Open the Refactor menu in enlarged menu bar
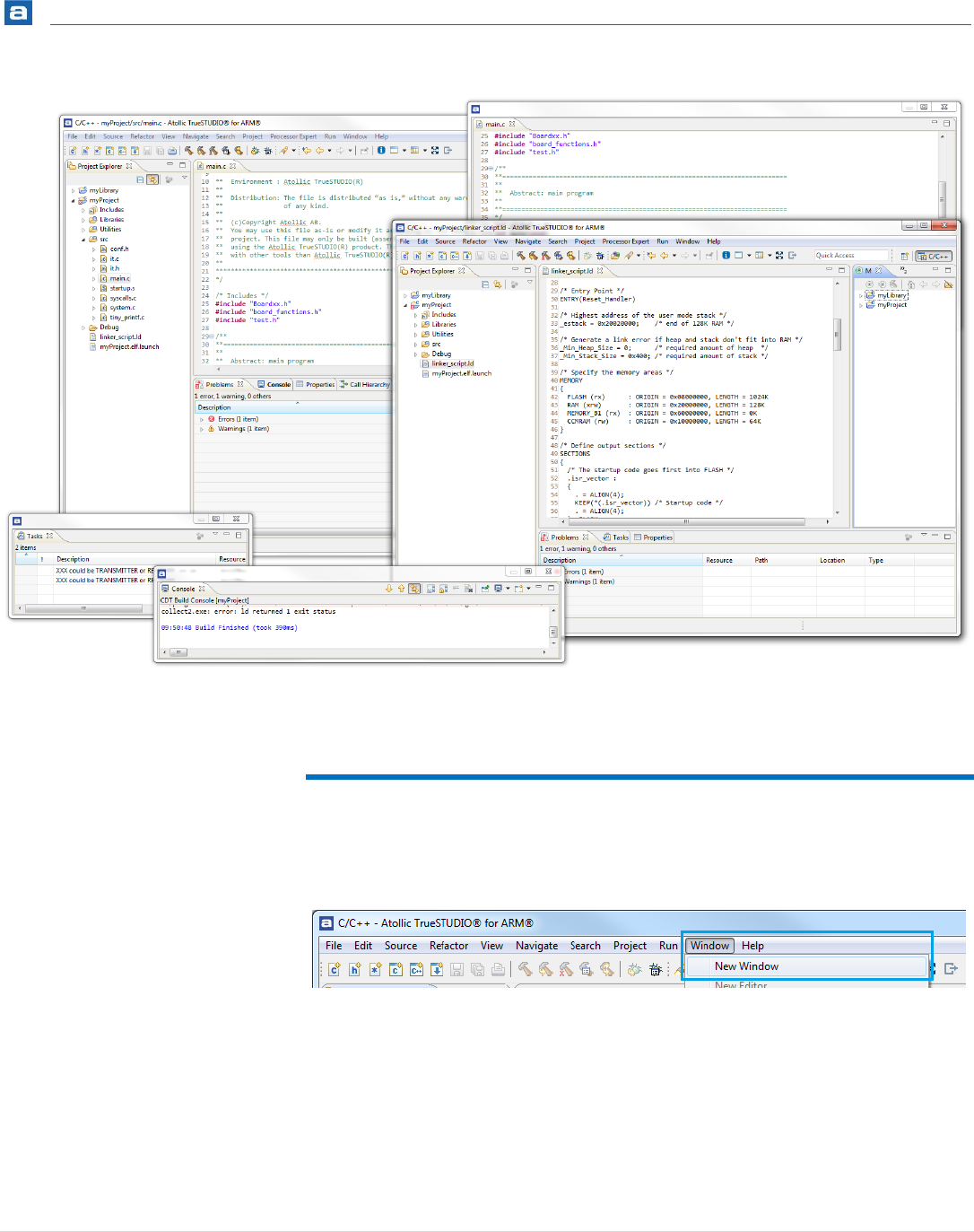974x1232 pixels. pos(448,946)
